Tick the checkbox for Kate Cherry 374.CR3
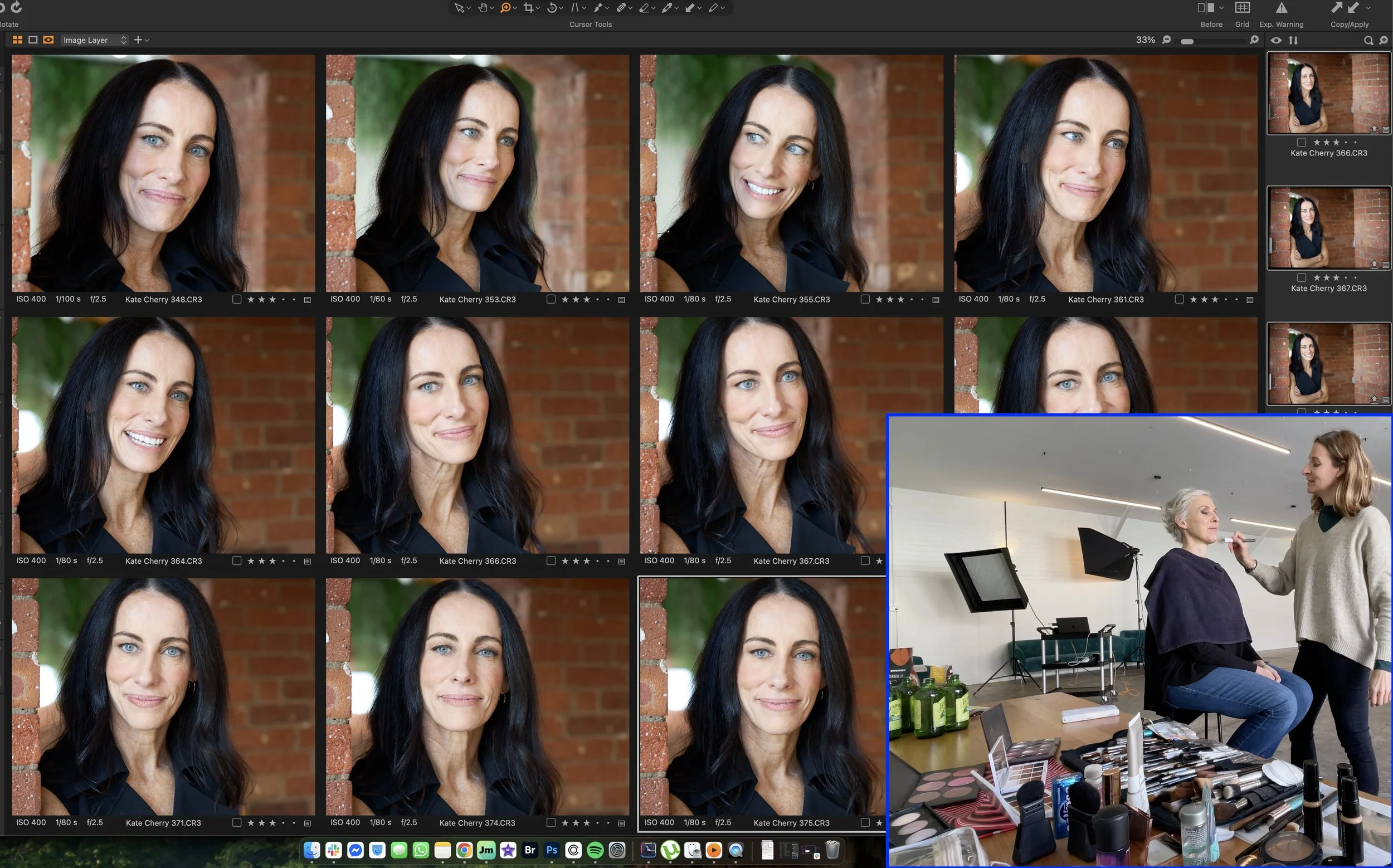The height and width of the screenshot is (868, 1393). click(551, 823)
